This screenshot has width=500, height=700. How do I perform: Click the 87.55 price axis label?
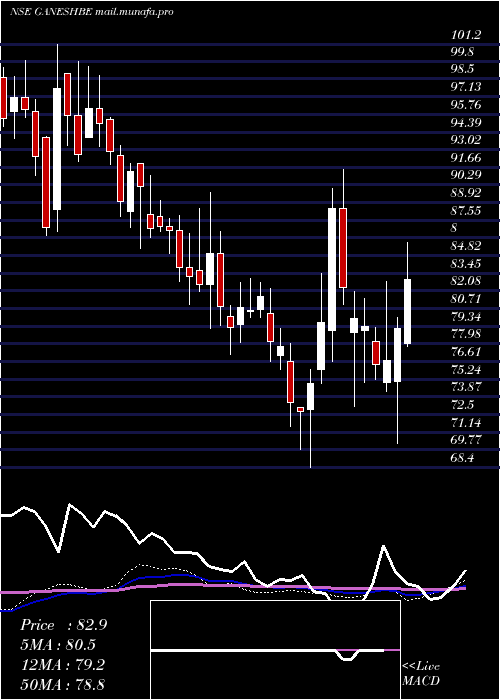pos(466,211)
